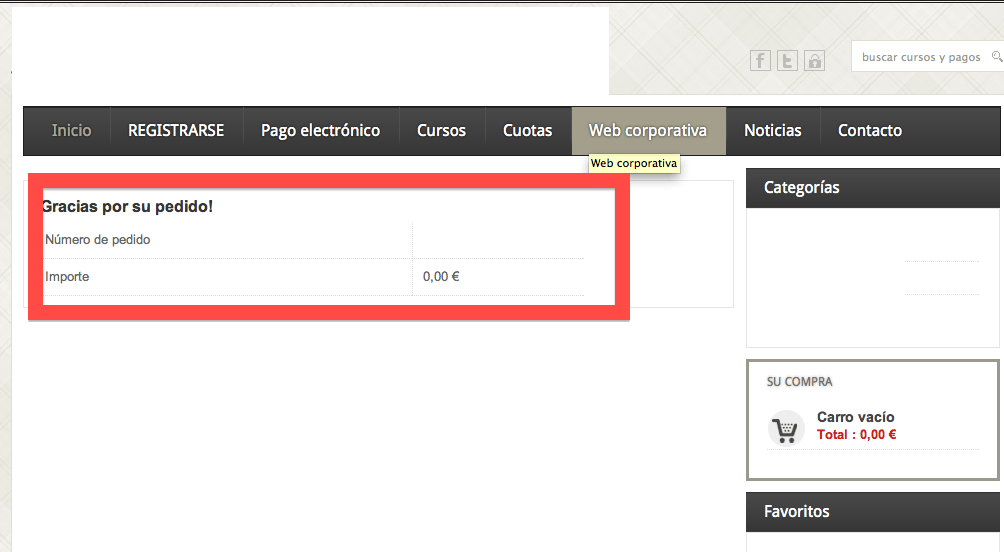Screen dimensions: 1004x552
Task: Click the 'Número de pedido' label
Action: coord(97,239)
